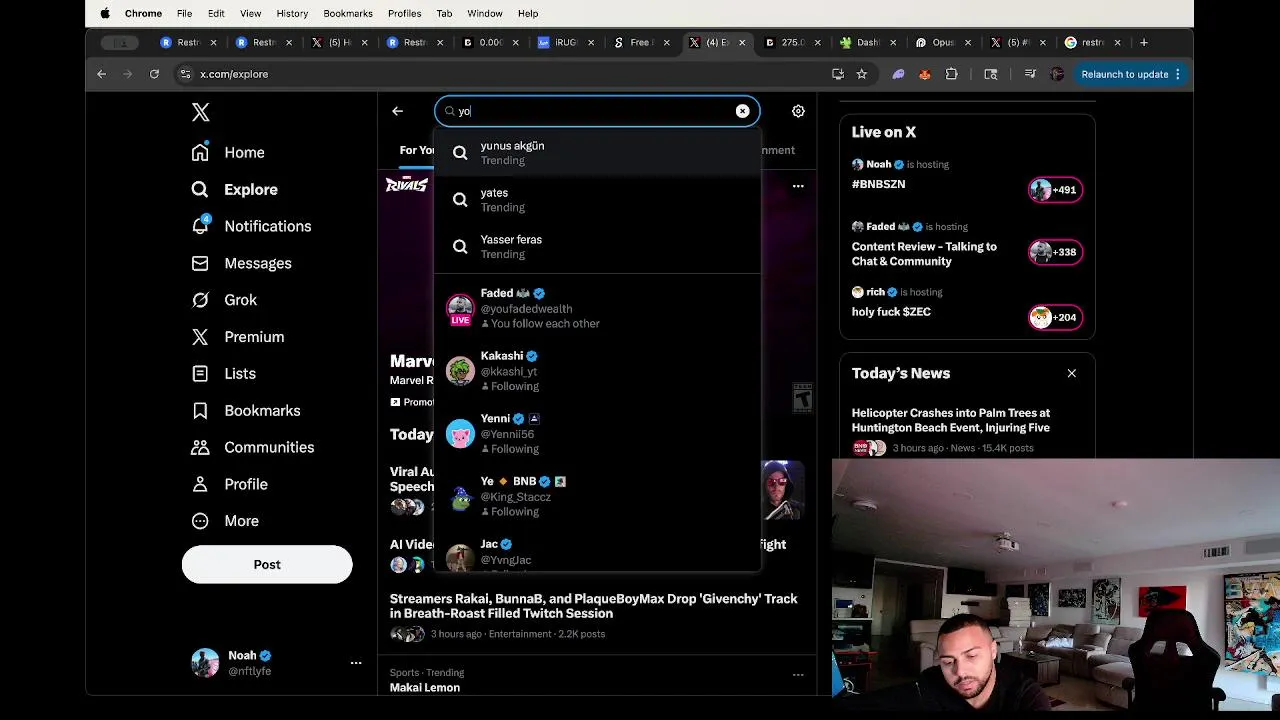This screenshot has height=720, width=1280.
Task: View site information icon in address bar
Action: pos(185,74)
